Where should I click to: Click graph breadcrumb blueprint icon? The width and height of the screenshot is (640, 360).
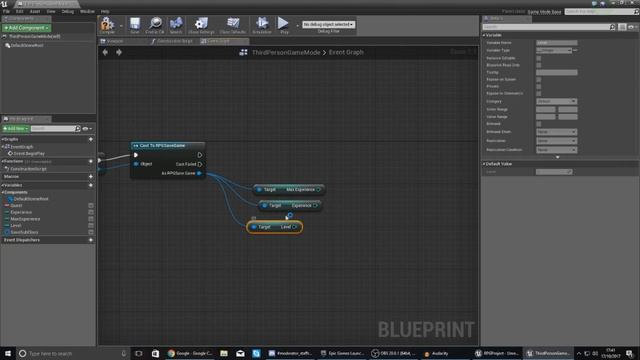tap(243, 52)
